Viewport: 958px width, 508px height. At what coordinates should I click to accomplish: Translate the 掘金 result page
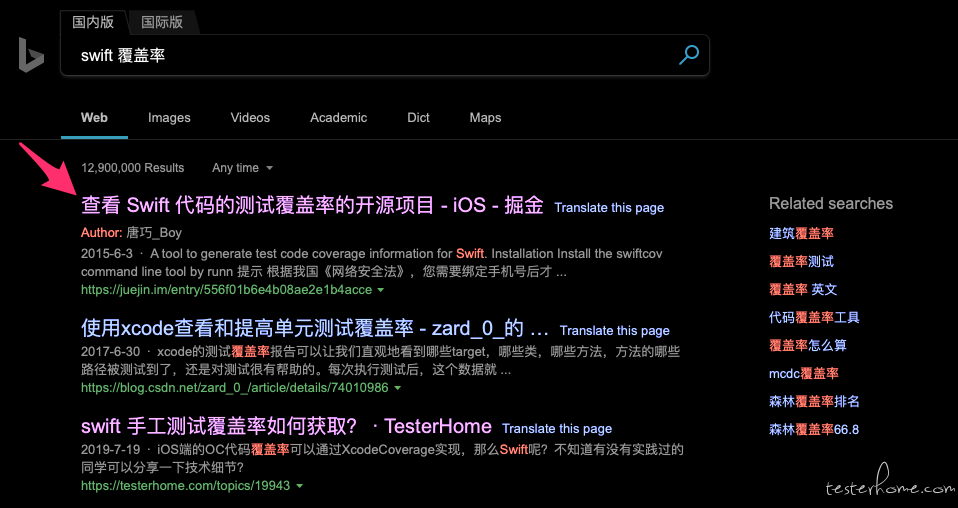(x=609, y=208)
